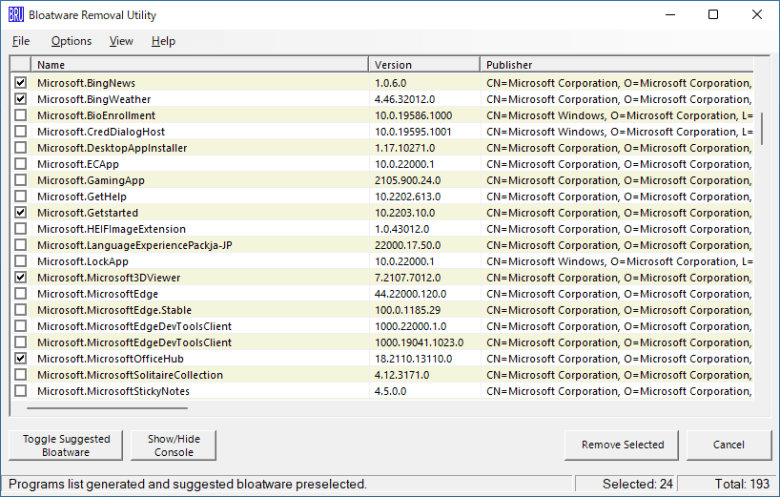Viewport: 780px width, 497px height.
Task: Click the Remove Selected button
Action: (x=622, y=445)
